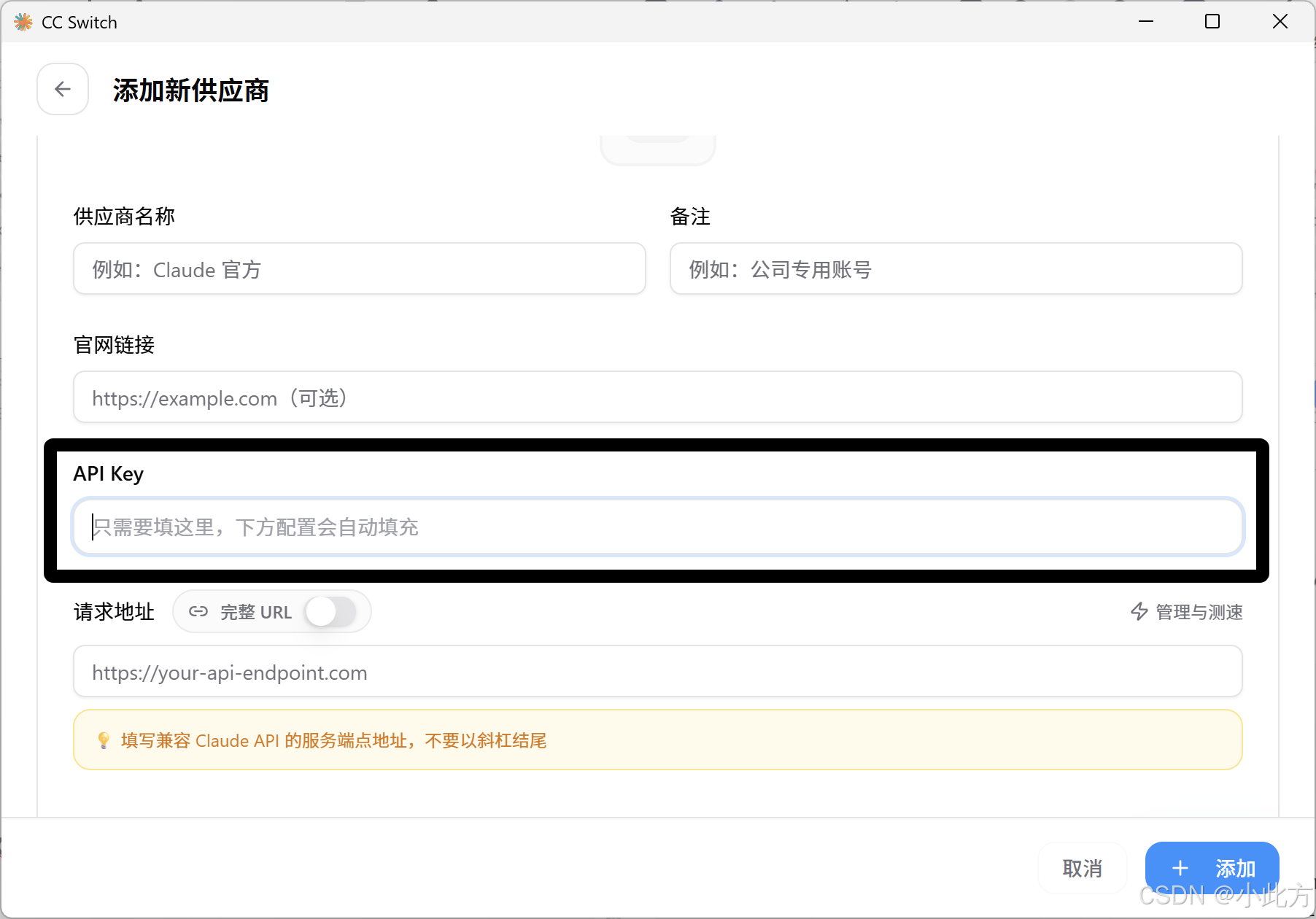This screenshot has width=1316, height=919.
Task: Click the API Key input field
Action: 658,527
